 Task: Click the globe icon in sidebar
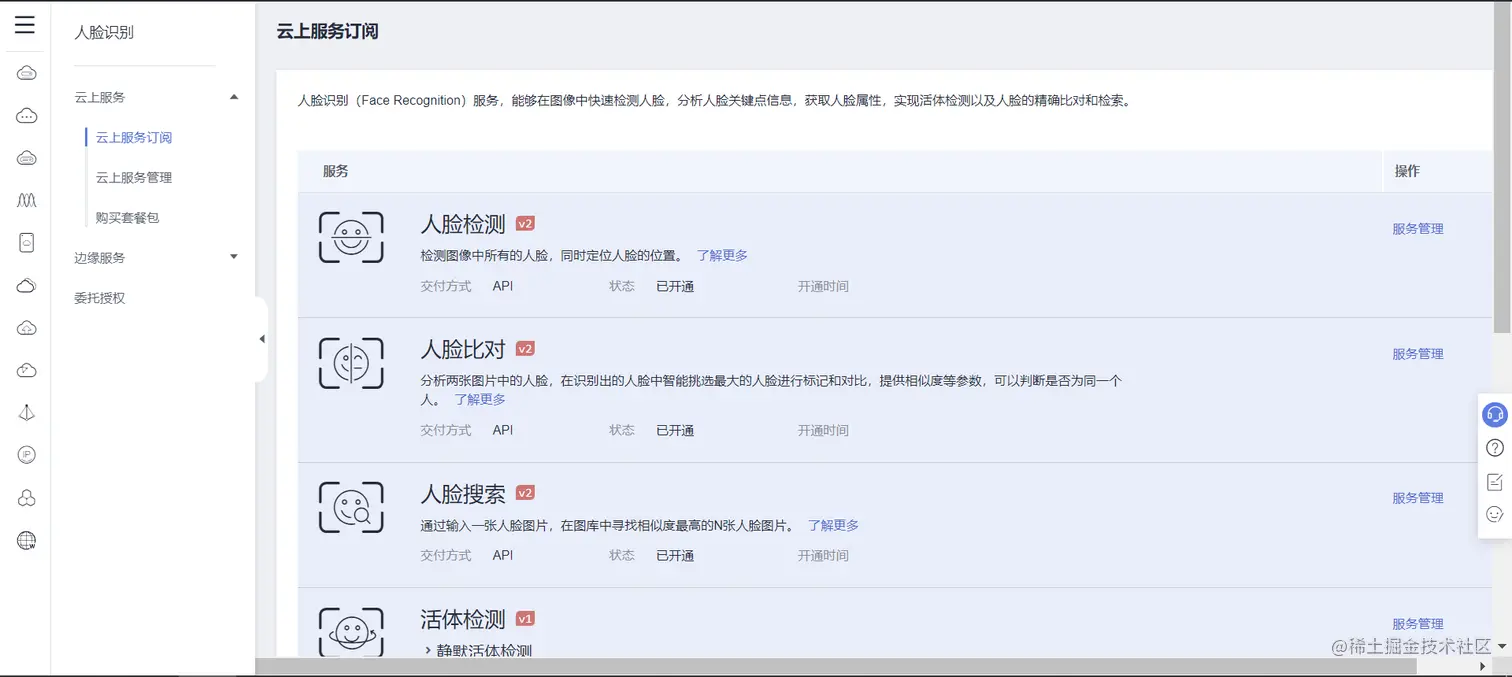click(27, 541)
